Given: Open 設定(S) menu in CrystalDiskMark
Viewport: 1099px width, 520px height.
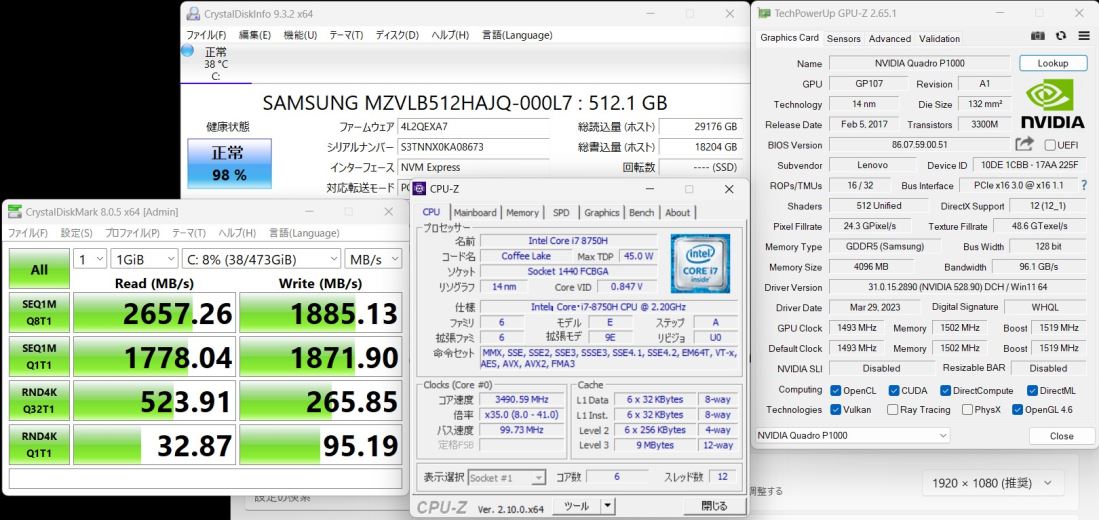Looking at the screenshot, I should [x=76, y=233].
